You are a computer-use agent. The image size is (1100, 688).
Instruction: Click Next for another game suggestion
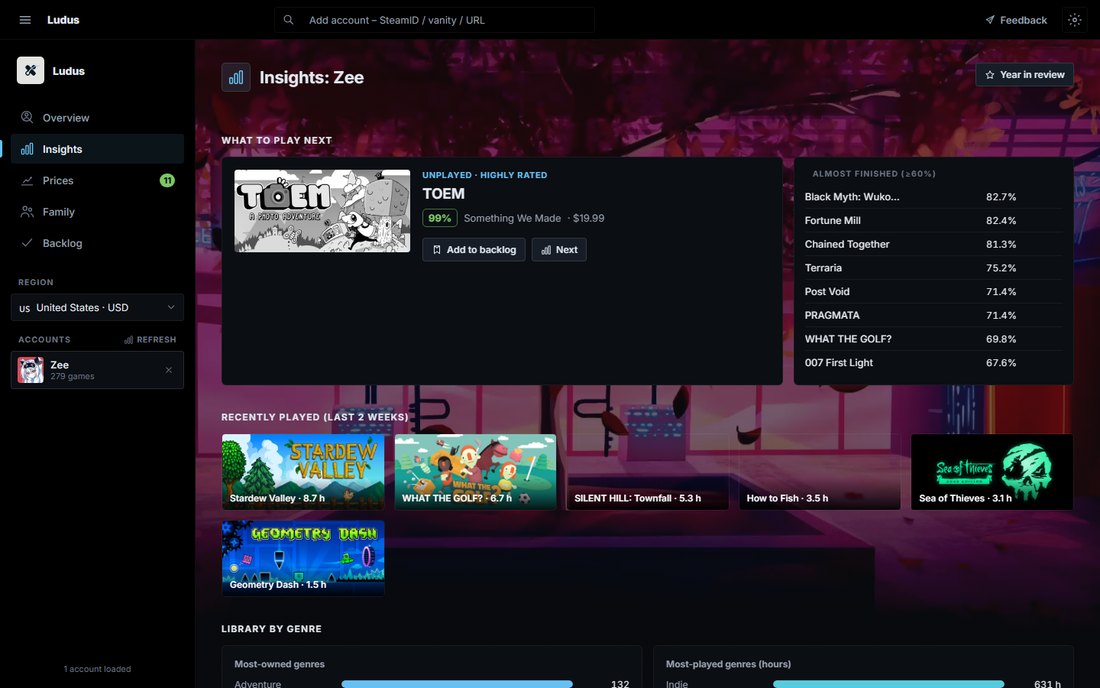559,250
